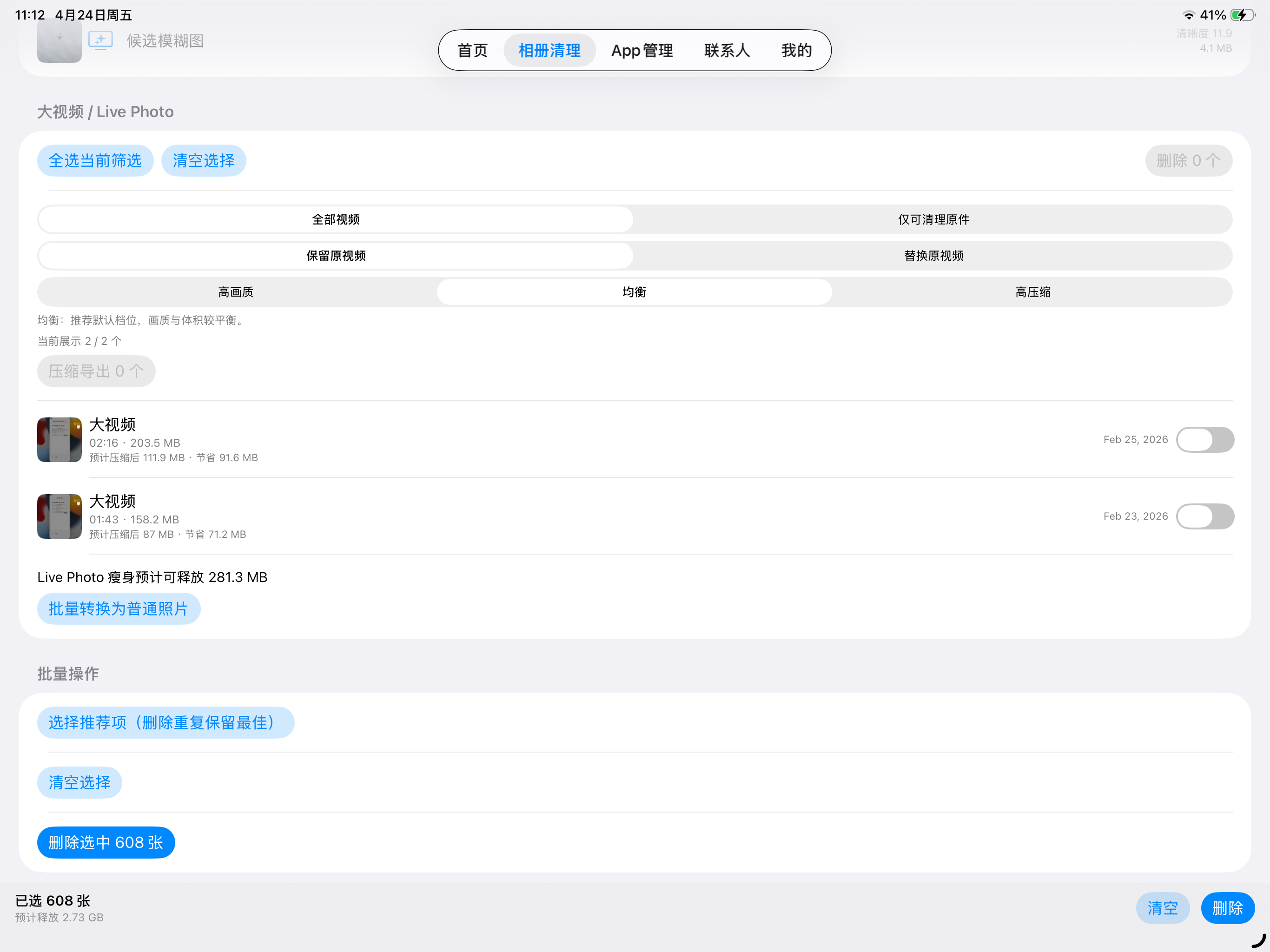This screenshot has height=952, width=1270.
Task: Select the 相册清理 tab
Action: click(549, 51)
